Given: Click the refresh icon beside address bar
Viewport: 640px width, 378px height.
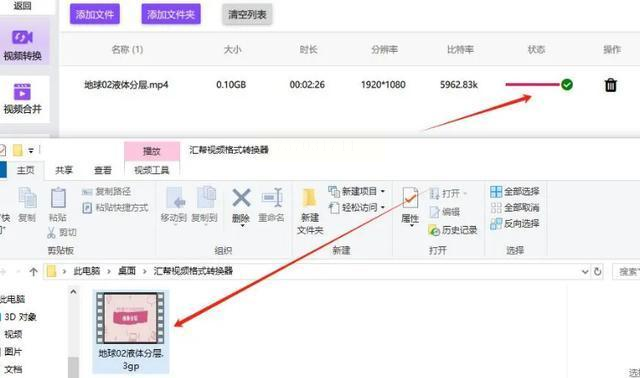Looking at the screenshot, I should (598, 271).
